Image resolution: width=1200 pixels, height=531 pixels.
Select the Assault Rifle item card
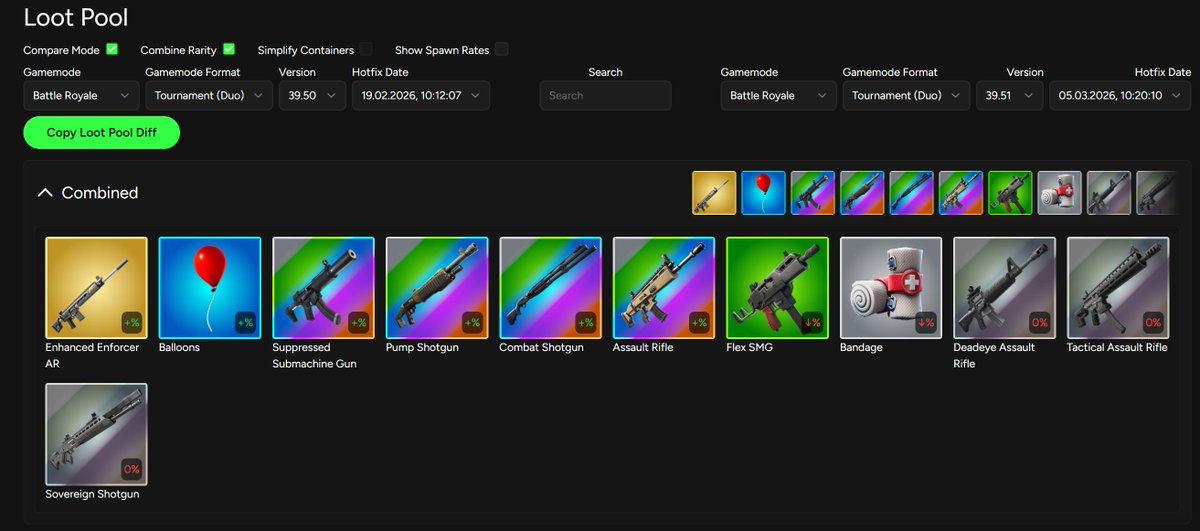pos(664,287)
